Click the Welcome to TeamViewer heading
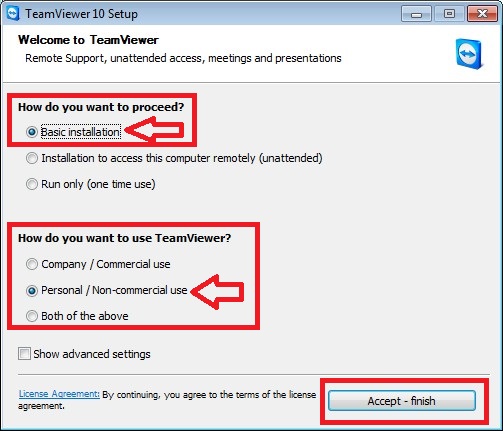The width and height of the screenshot is (503, 431). [x=88, y=40]
